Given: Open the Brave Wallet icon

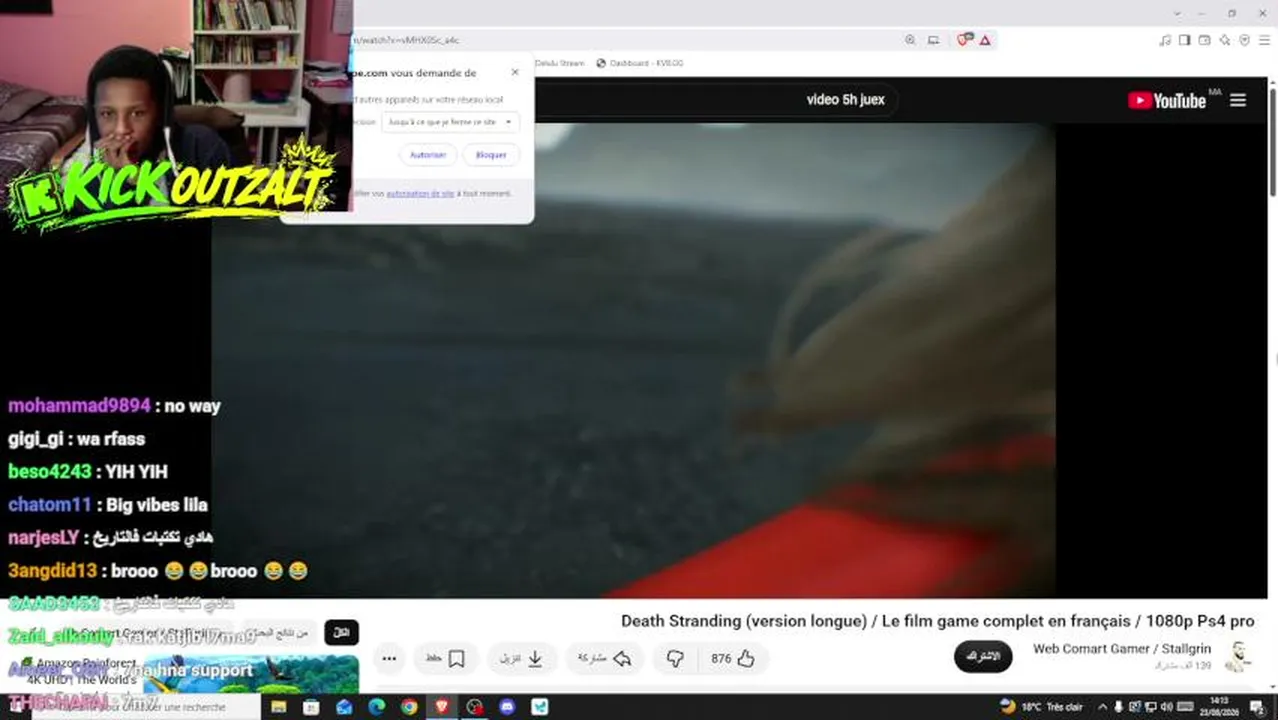Looking at the screenshot, I should [x=1205, y=40].
